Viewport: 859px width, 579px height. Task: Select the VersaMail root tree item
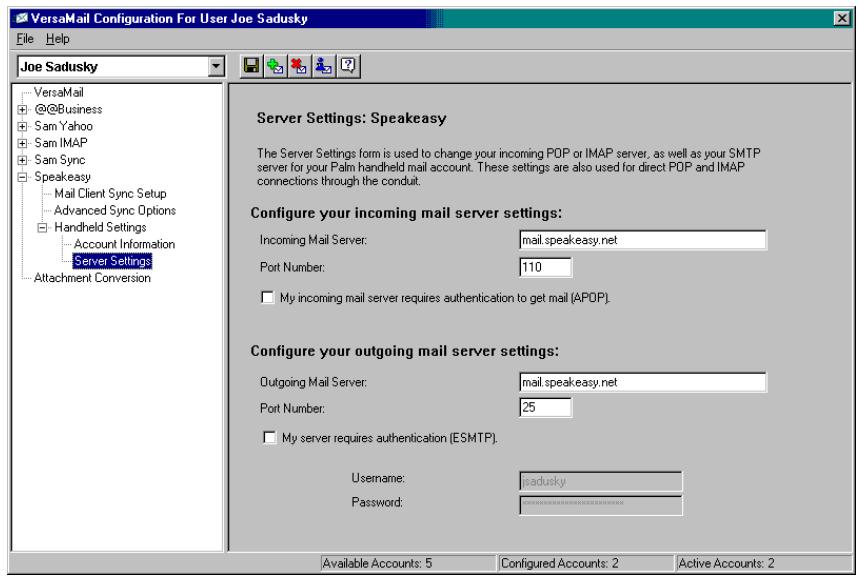pyautogui.click(x=59, y=92)
